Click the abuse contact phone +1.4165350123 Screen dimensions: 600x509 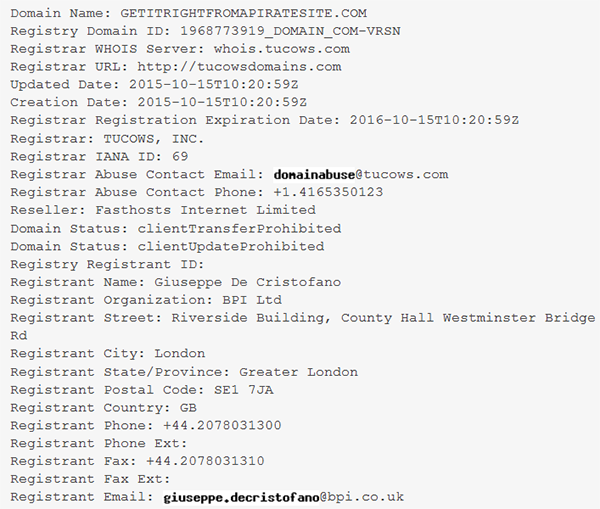[x=328, y=192]
